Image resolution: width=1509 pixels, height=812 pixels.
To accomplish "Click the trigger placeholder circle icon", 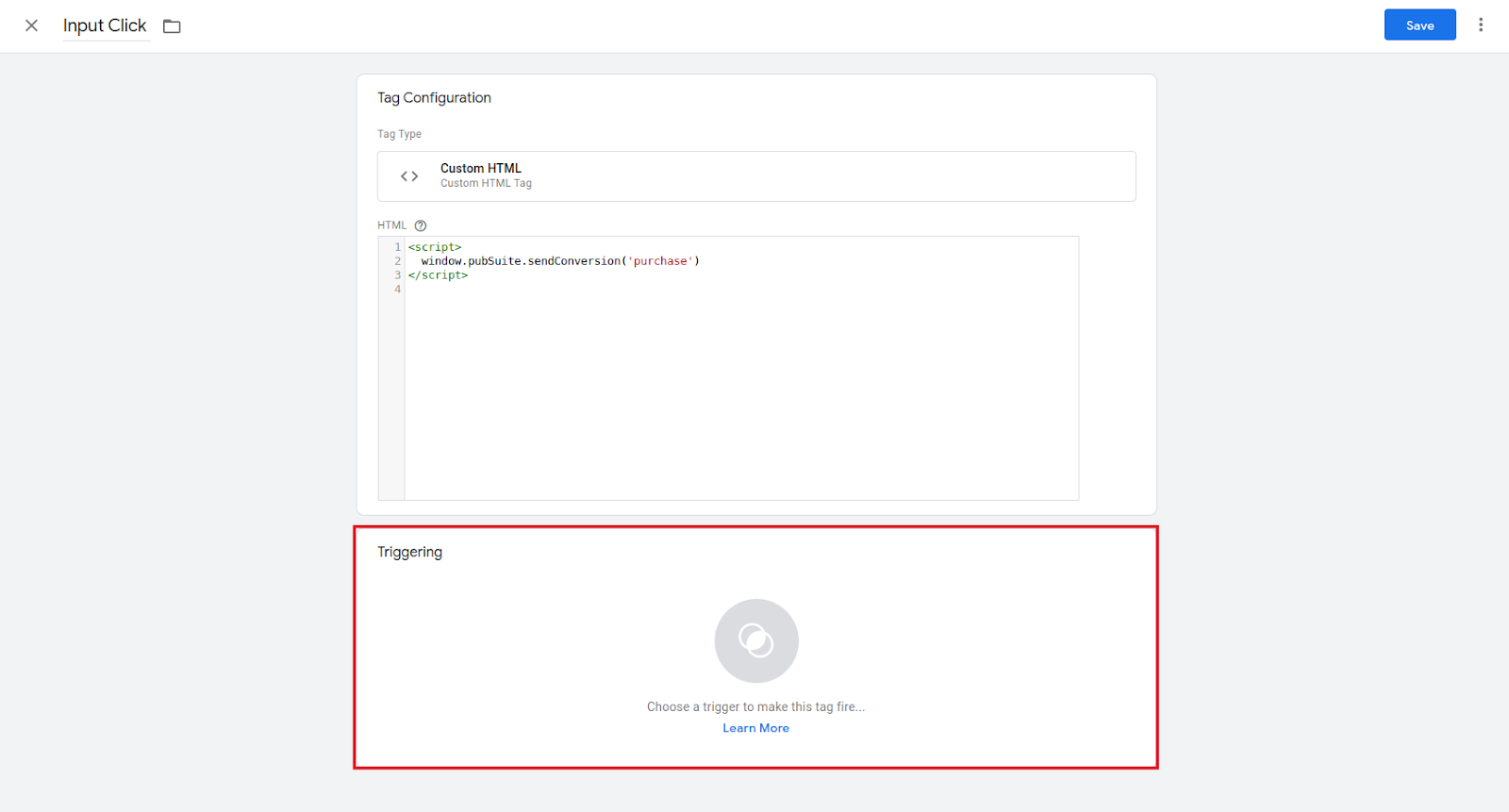I will (x=756, y=640).
